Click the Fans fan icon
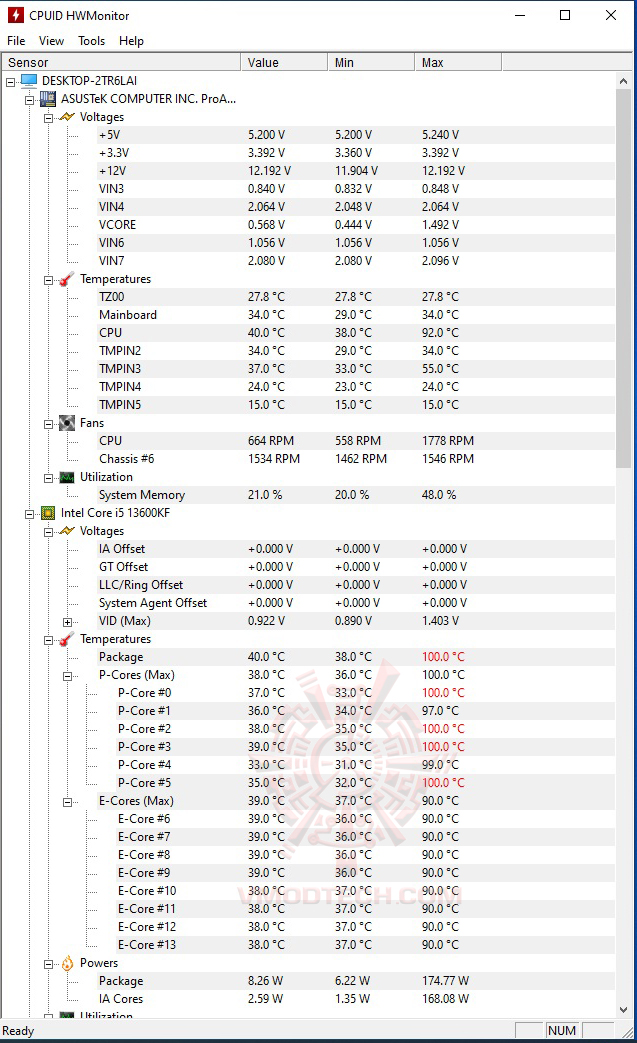The image size is (637, 1043). click(66, 423)
